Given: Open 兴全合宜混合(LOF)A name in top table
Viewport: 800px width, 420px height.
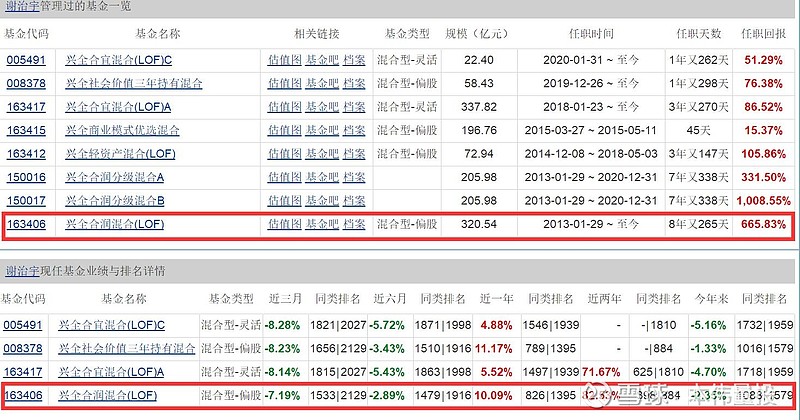Looking at the screenshot, I should 118,107.
